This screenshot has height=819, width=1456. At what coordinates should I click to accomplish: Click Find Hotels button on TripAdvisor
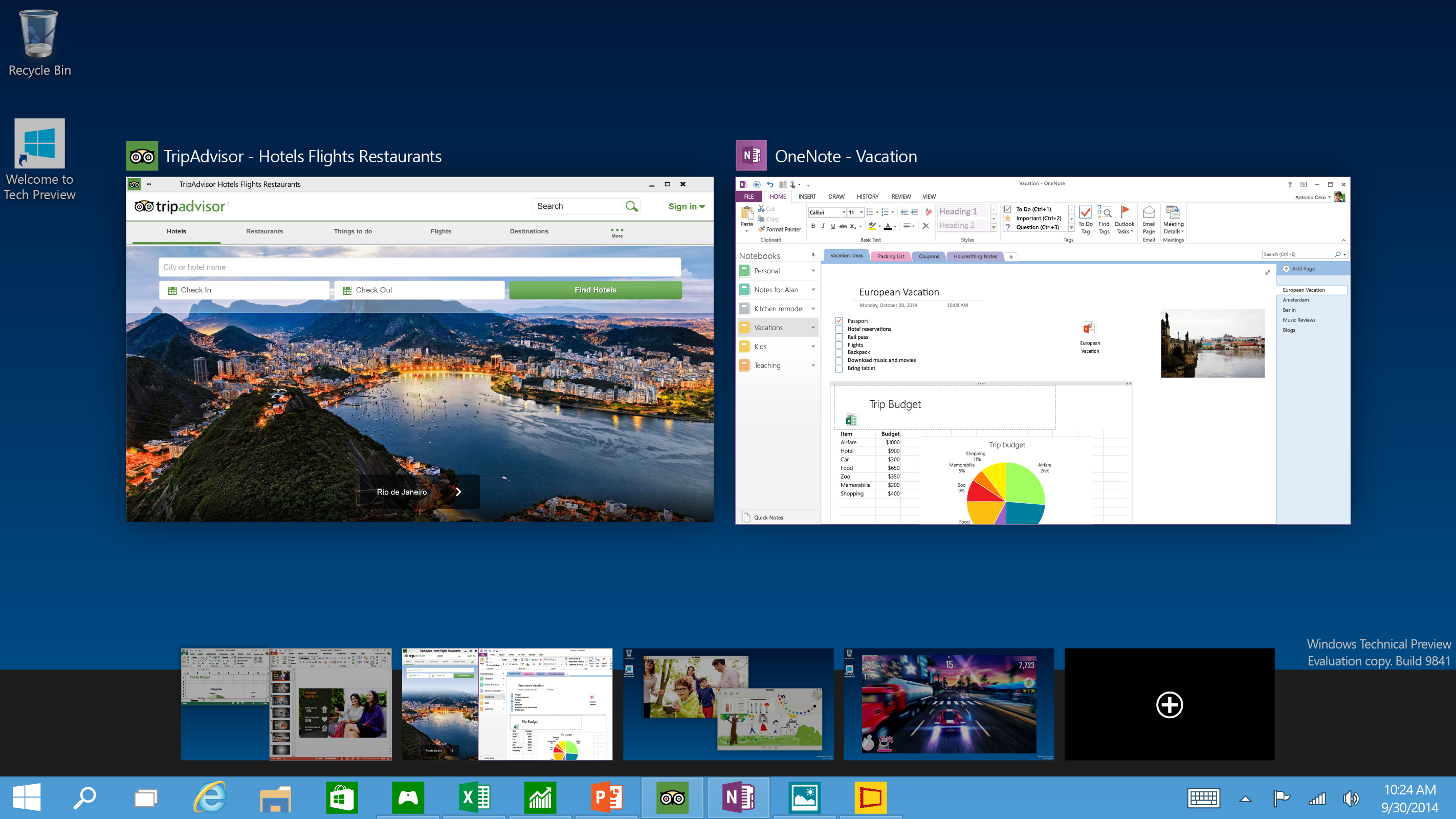595,290
